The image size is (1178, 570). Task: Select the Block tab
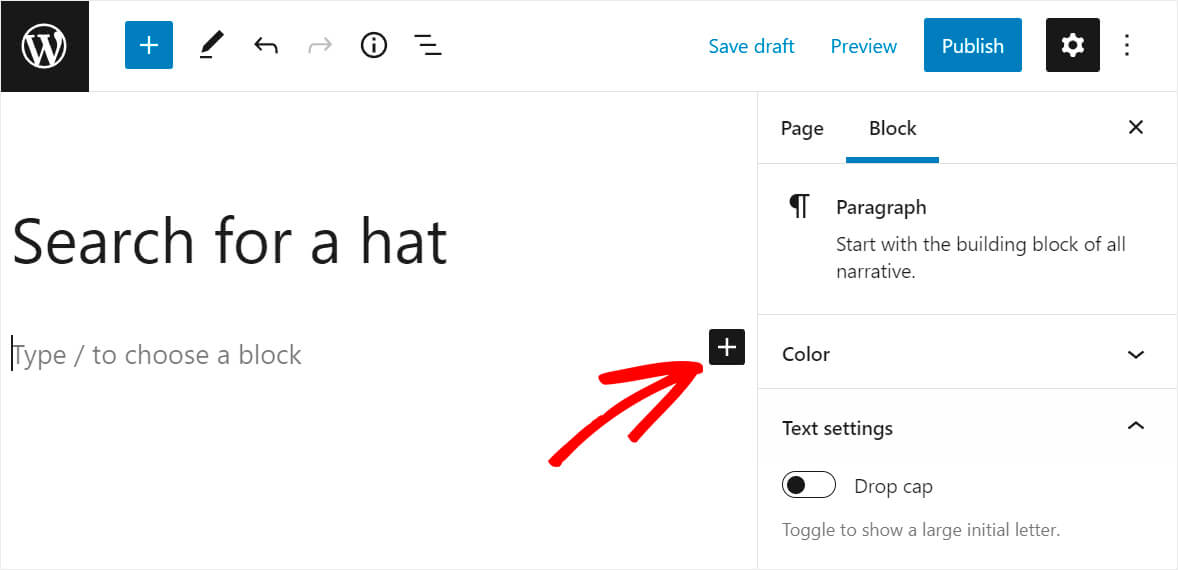pyautogui.click(x=893, y=128)
